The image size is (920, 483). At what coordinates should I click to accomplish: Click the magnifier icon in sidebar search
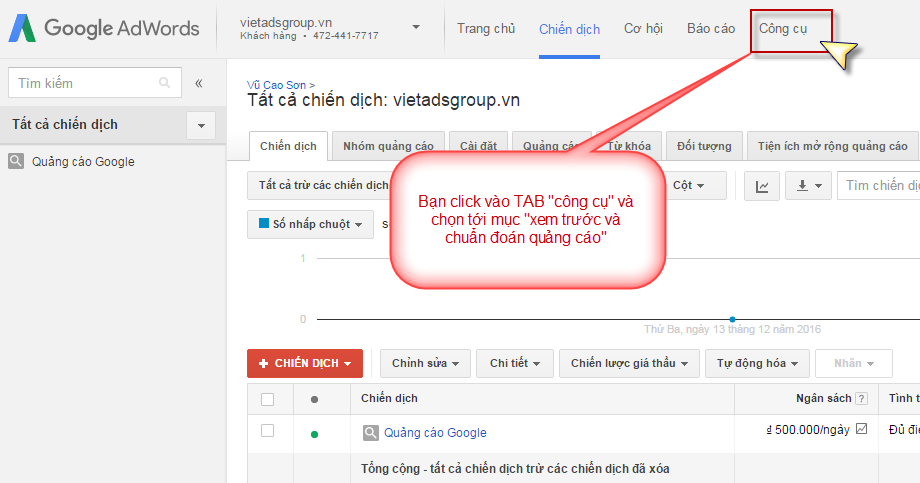[164, 83]
